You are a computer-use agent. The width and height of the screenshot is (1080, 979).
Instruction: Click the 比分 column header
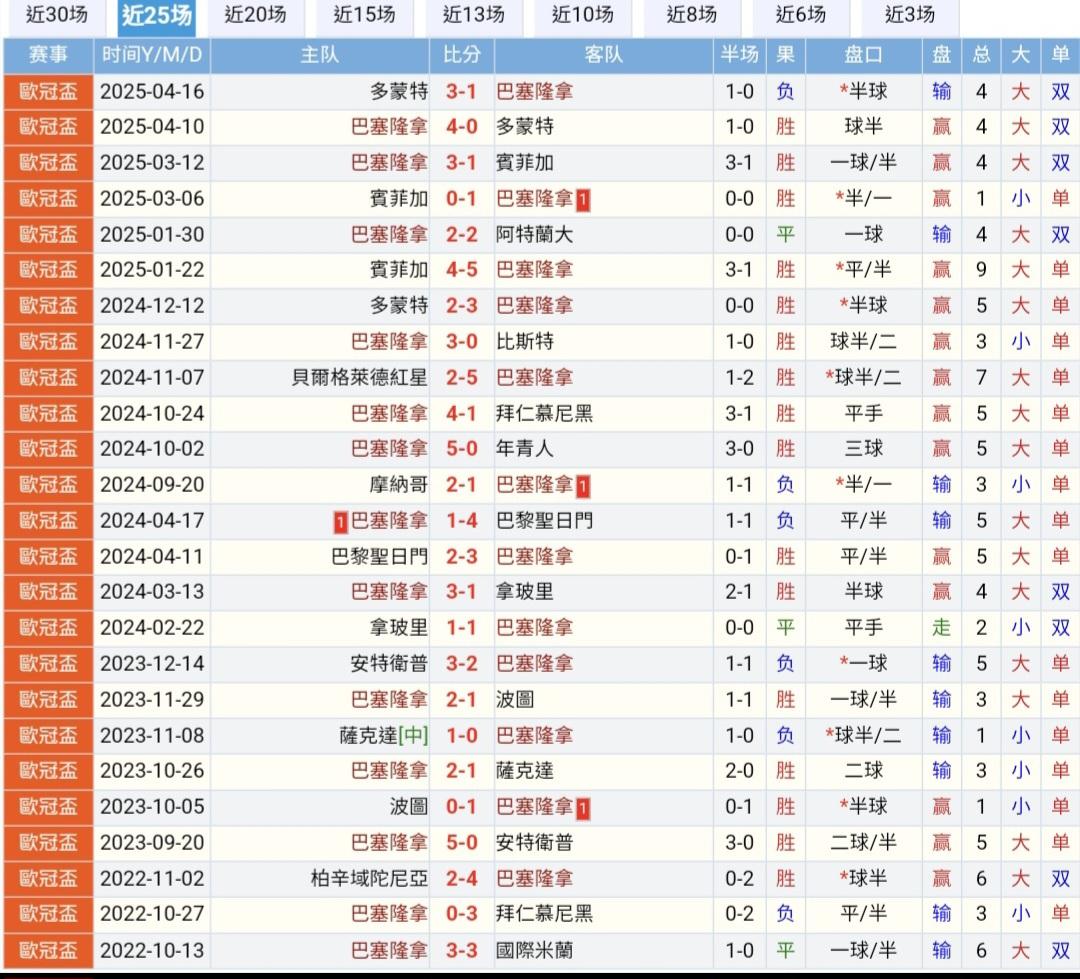point(461,55)
